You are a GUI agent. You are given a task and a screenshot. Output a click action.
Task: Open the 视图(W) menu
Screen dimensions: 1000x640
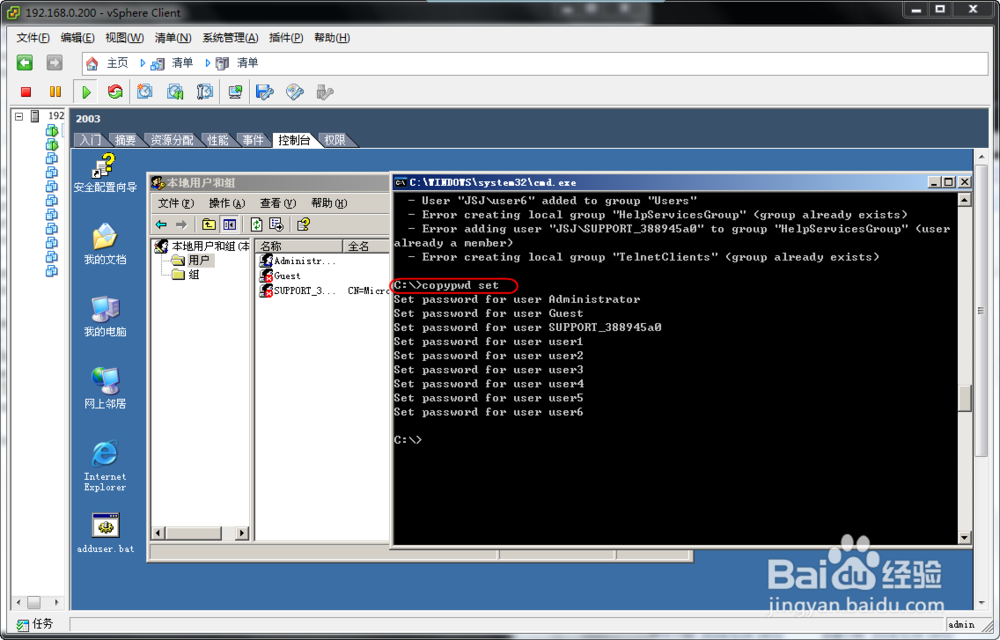(x=124, y=38)
